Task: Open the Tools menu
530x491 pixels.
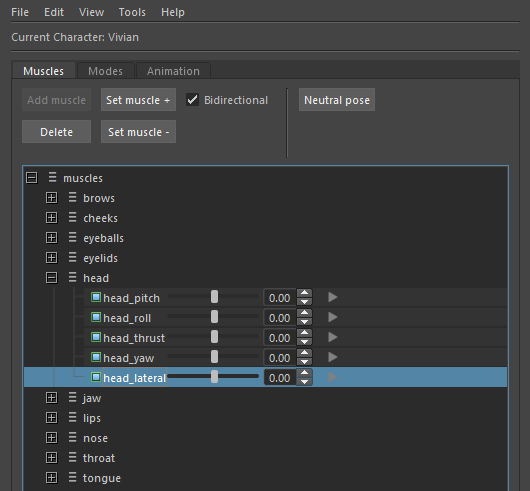Action: 132,13
